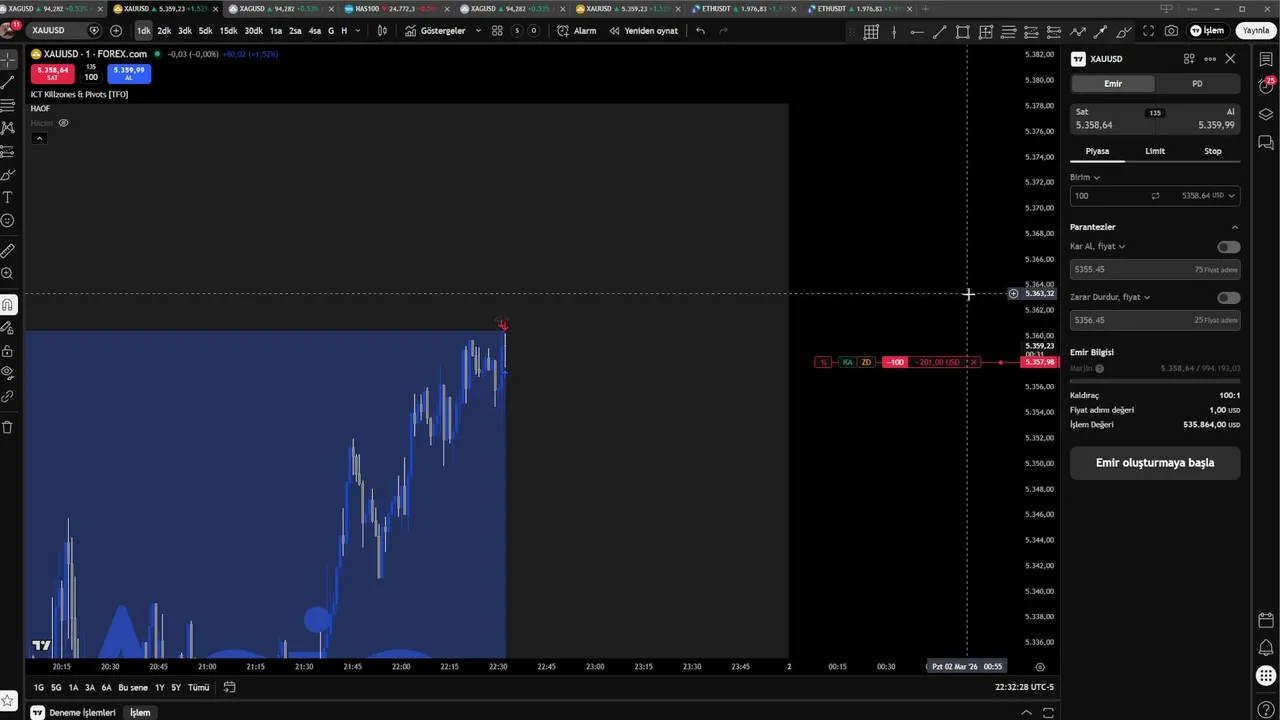The width and height of the screenshot is (1280, 720).
Task: Open the emoji/icons tool in left sidebar
Action: [x=7, y=221]
